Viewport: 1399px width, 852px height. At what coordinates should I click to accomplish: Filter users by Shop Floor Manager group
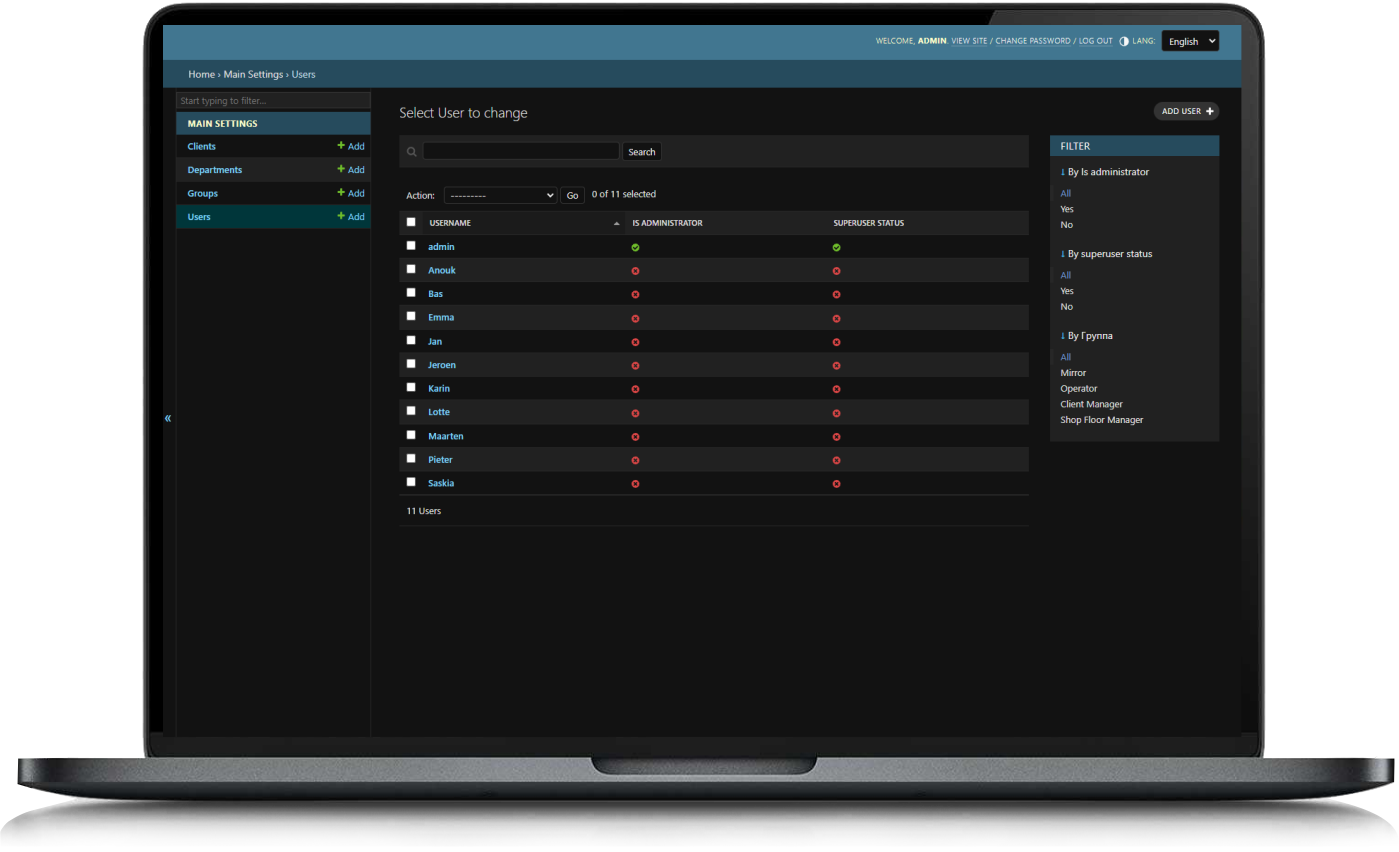click(x=1101, y=420)
